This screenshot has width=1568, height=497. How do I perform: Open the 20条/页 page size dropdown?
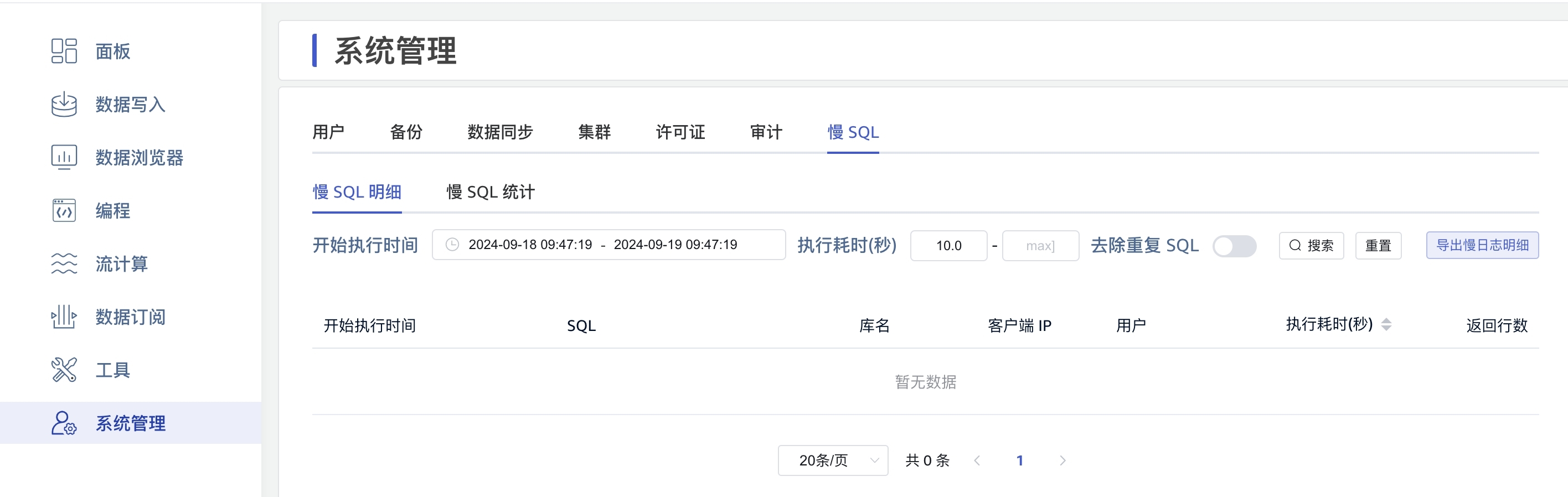(x=832, y=460)
